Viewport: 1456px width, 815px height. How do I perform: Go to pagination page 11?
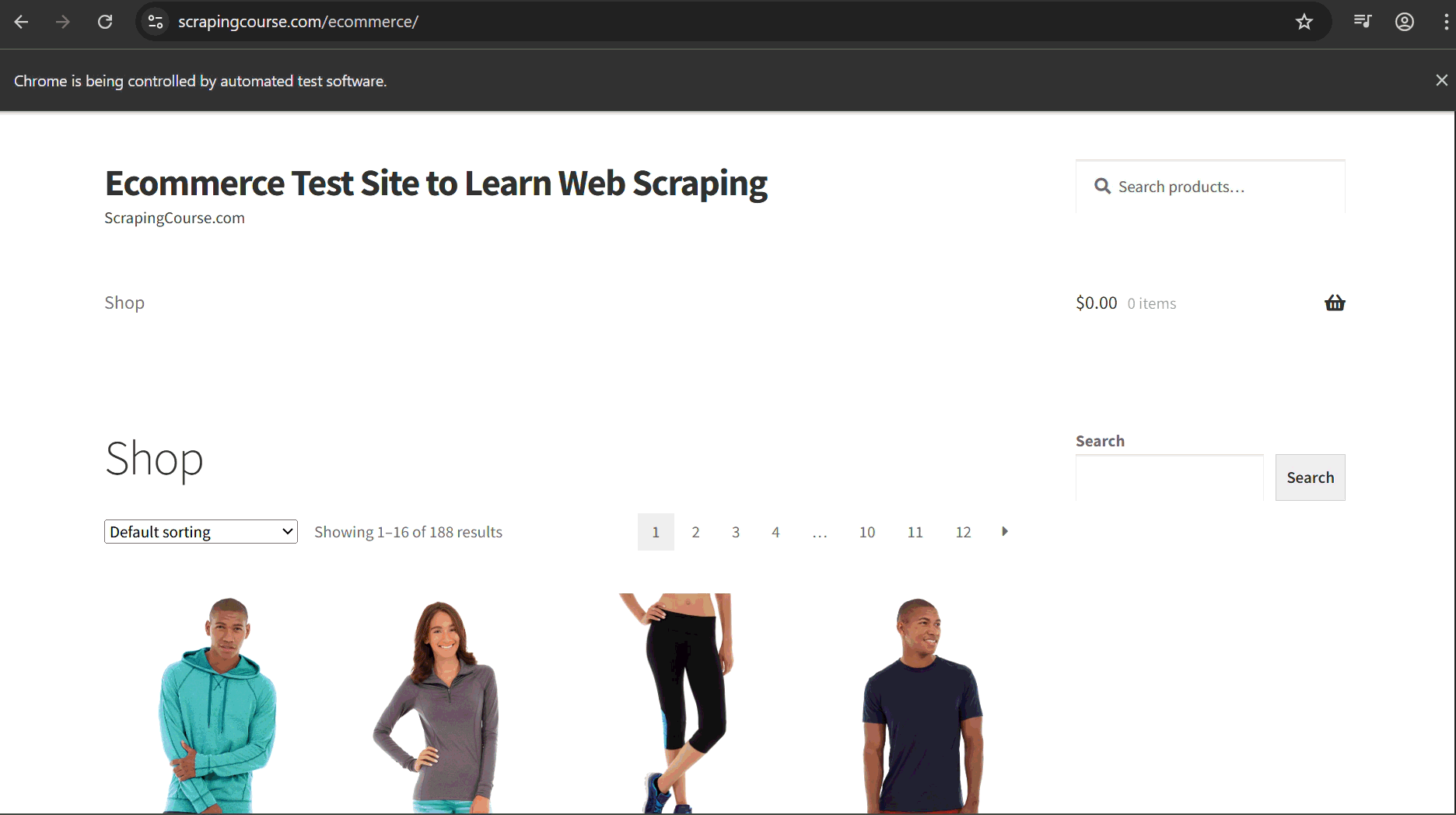point(915,532)
